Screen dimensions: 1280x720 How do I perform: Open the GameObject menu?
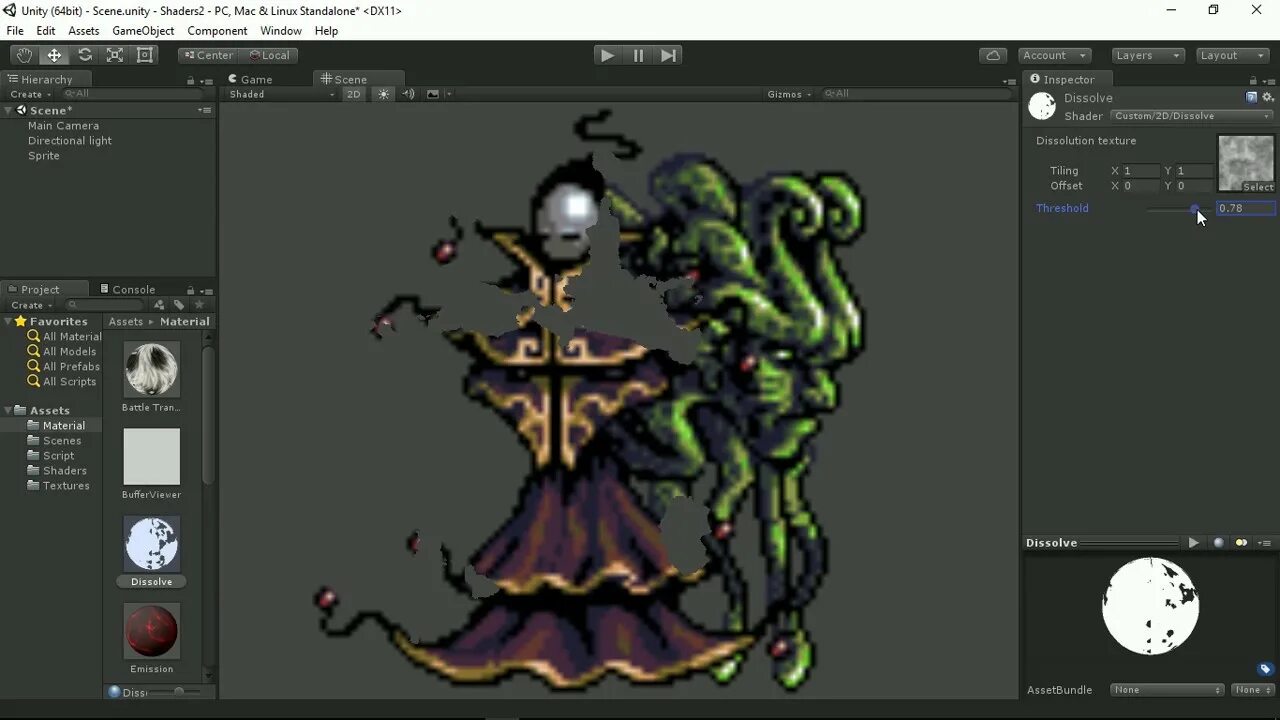pos(143,31)
